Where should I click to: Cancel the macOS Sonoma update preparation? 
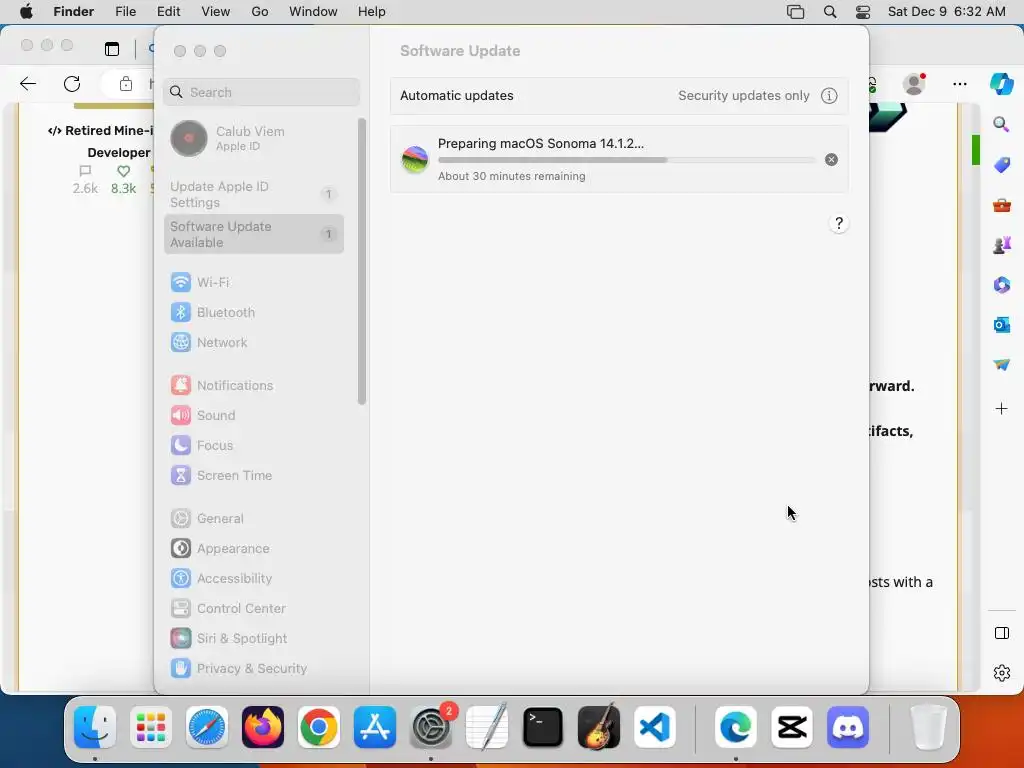[x=831, y=160]
